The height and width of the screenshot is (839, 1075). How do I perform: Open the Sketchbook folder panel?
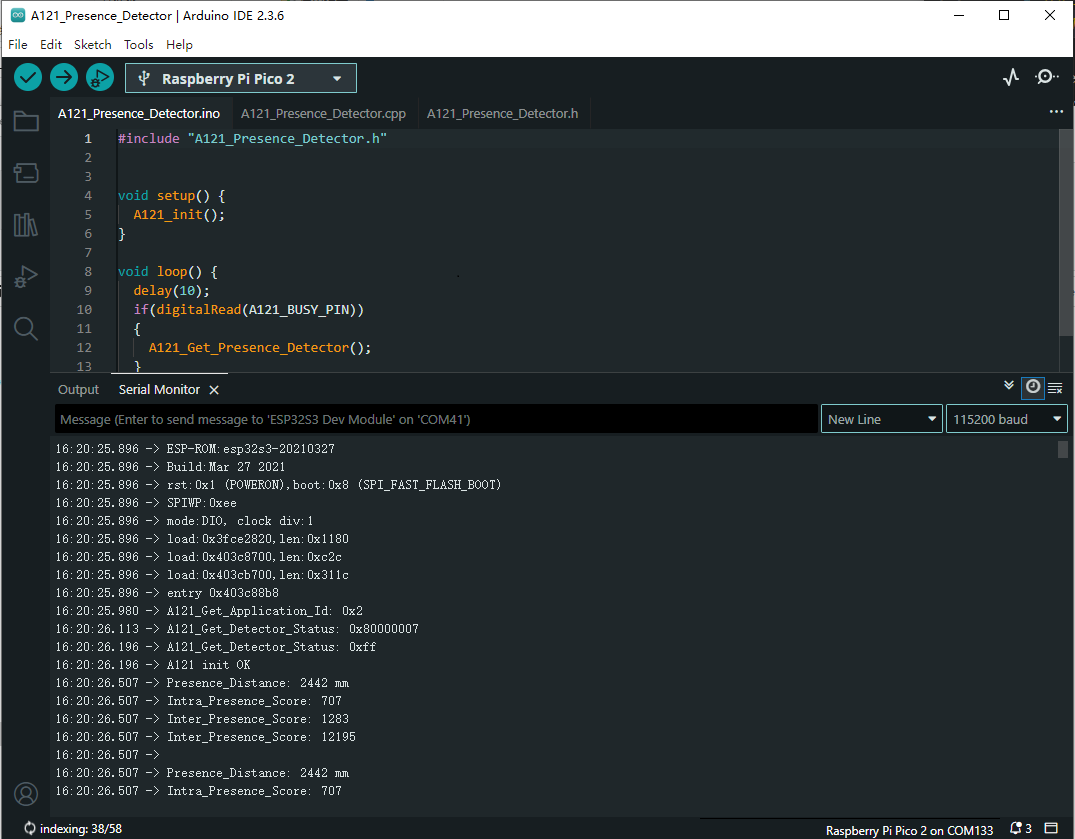click(26, 122)
